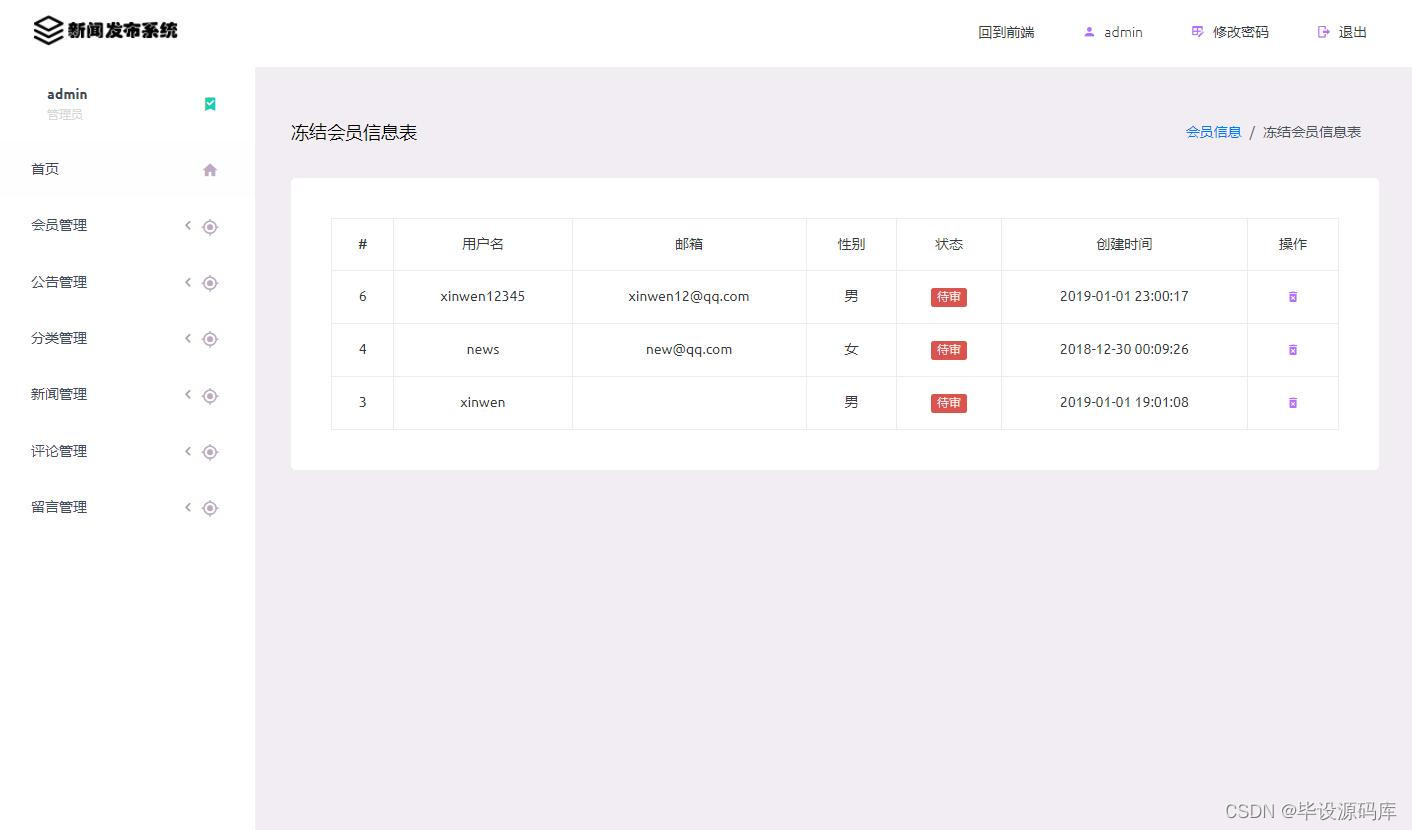Click the target icon beside 新闻管理
The width and height of the screenshot is (1412, 830).
point(210,396)
